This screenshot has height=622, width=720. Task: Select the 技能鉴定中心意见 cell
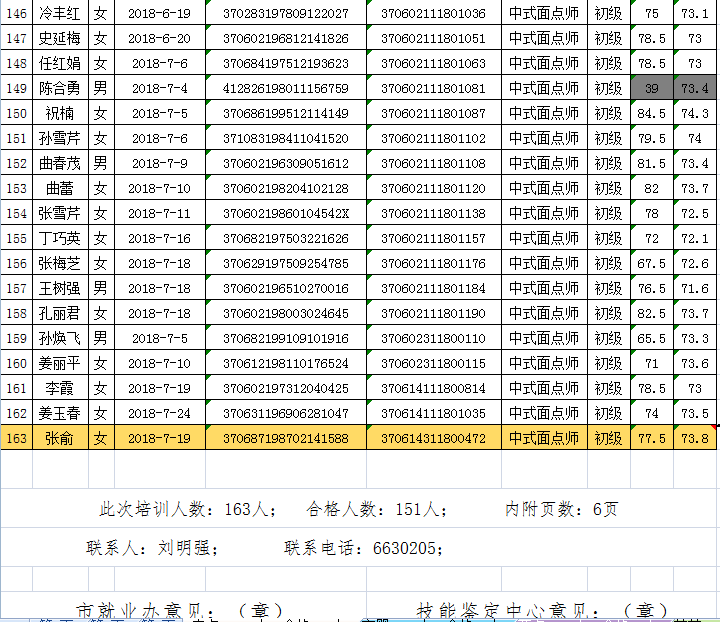[x=542, y=609]
